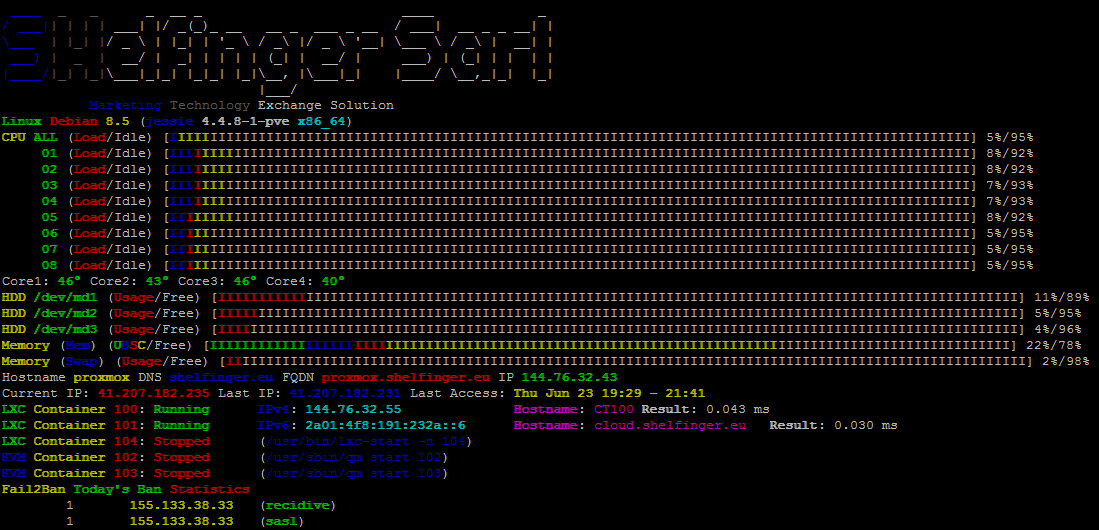The height and width of the screenshot is (530, 1099).
Task: Click "Stopped" status of LXC Container 104
Action: (x=182, y=442)
